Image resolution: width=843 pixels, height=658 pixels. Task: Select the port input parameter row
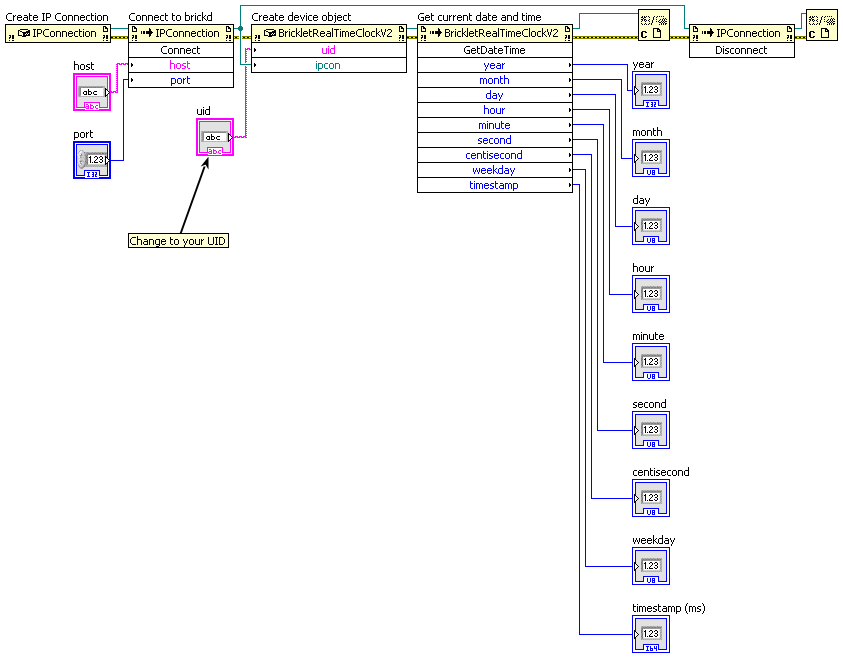pyautogui.click(x=181, y=80)
